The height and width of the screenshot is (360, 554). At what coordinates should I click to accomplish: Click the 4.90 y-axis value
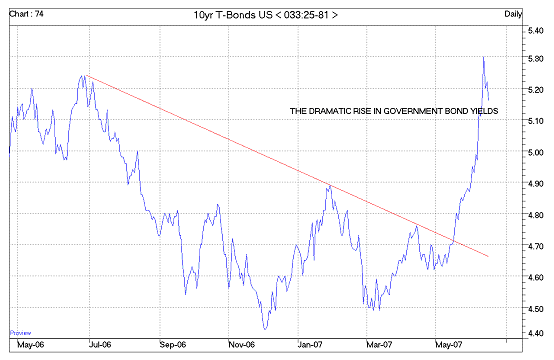pos(535,184)
